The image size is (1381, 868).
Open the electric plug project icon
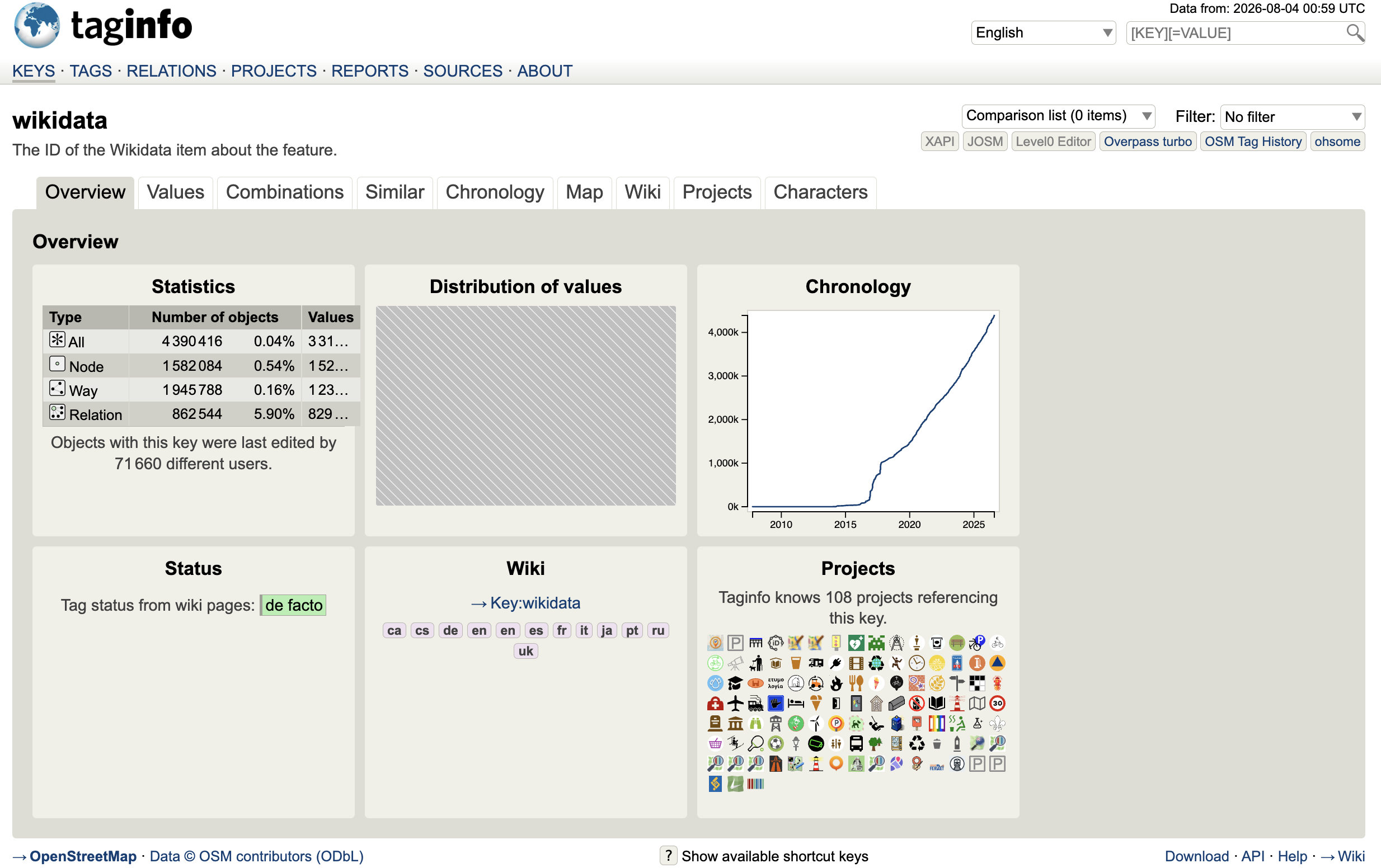835,663
